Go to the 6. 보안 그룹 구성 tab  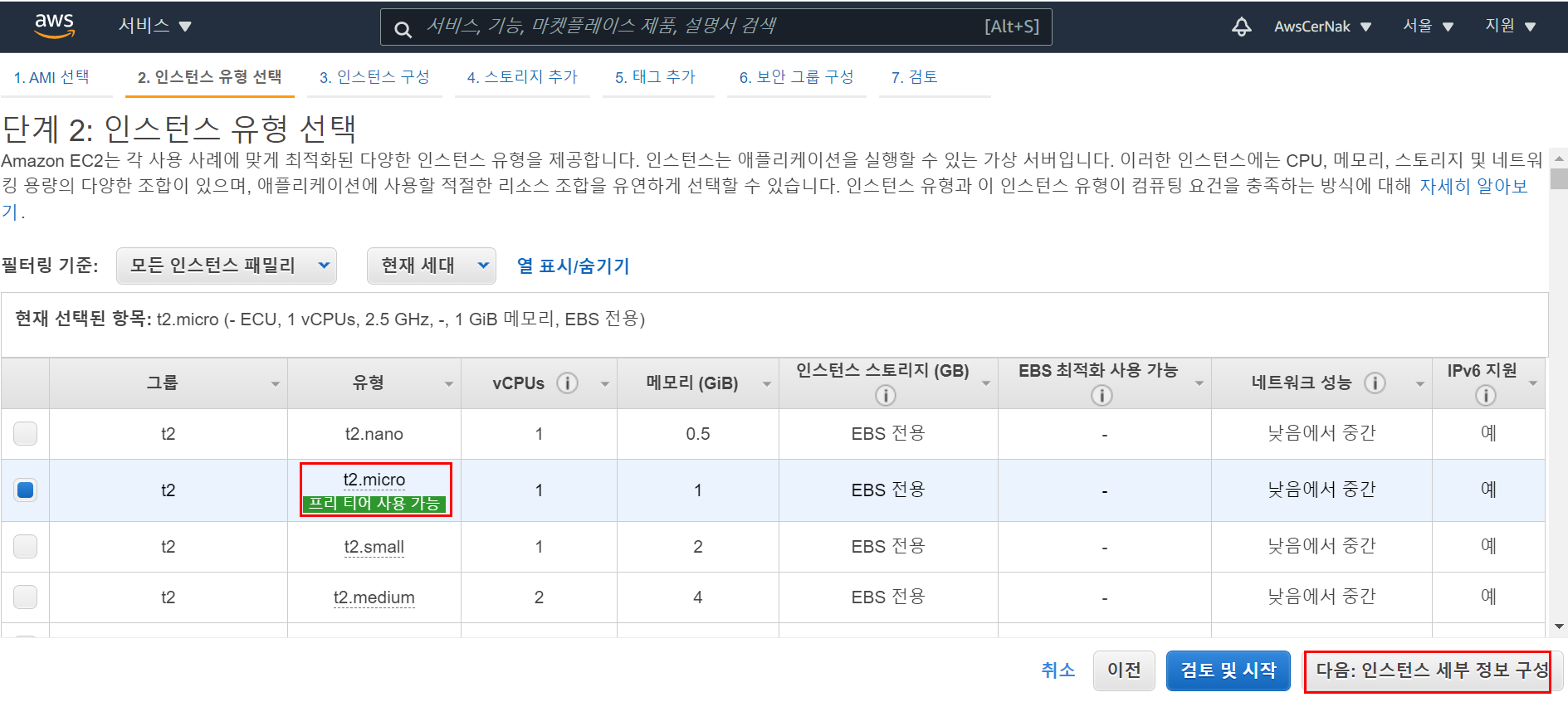point(796,77)
